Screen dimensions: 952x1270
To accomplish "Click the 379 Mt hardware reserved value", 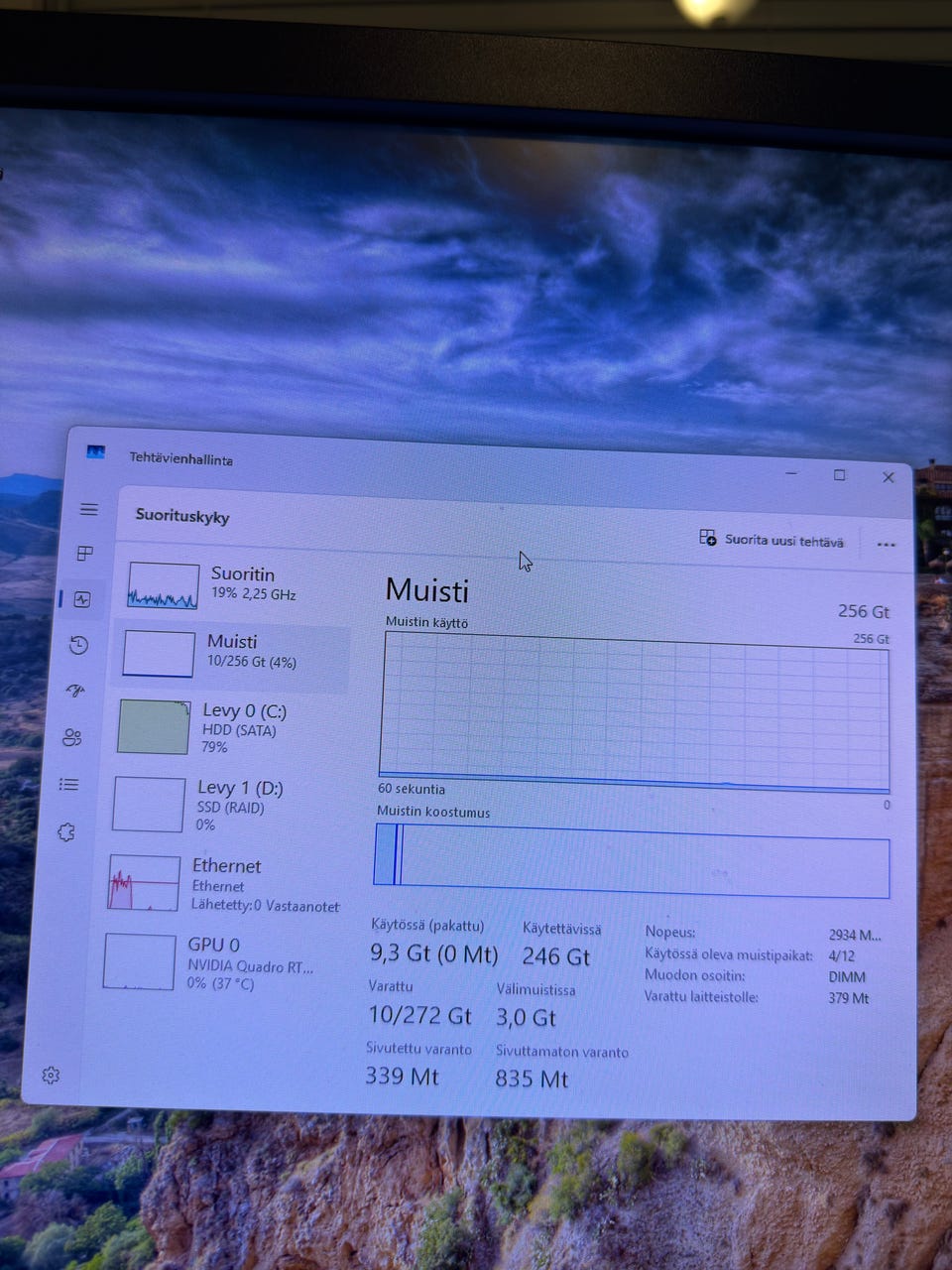I will pyautogui.click(x=848, y=998).
